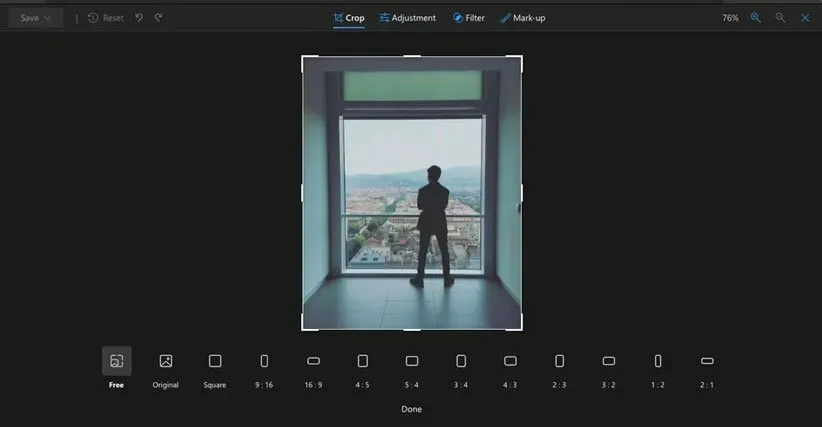Redo the last edit

[x=158, y=18]
